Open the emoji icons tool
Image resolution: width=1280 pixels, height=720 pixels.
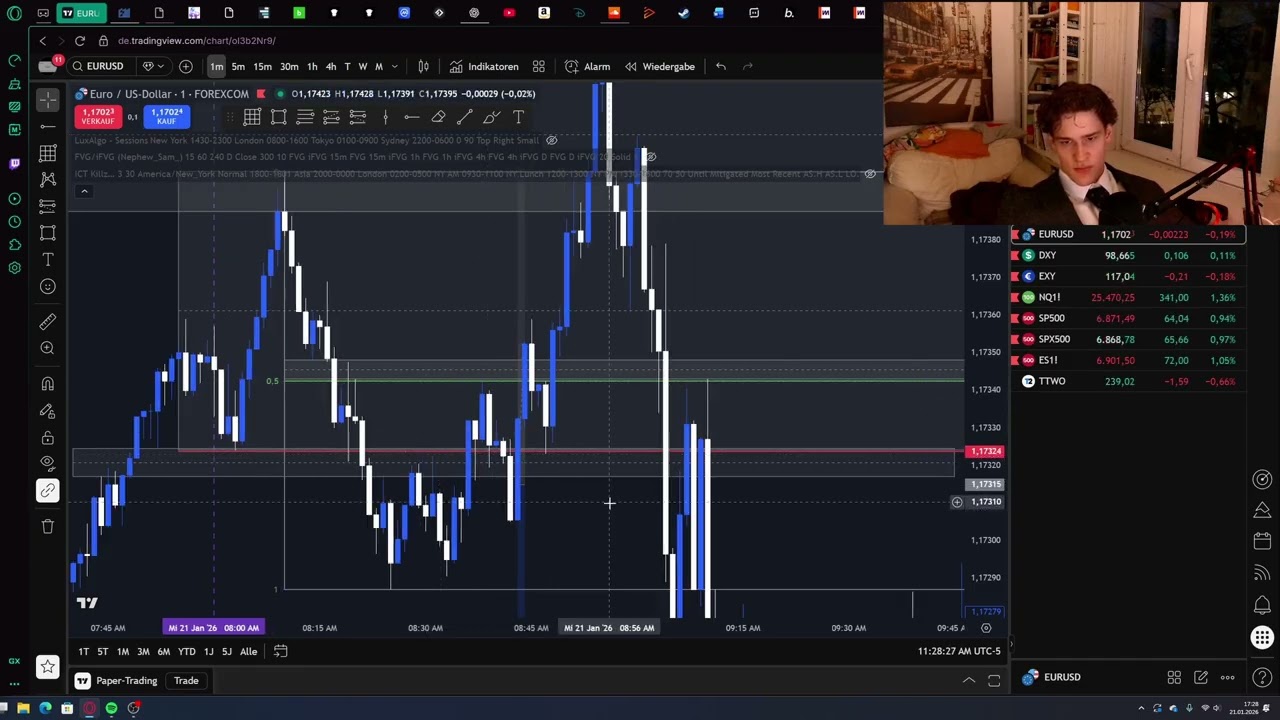(47, 287)
